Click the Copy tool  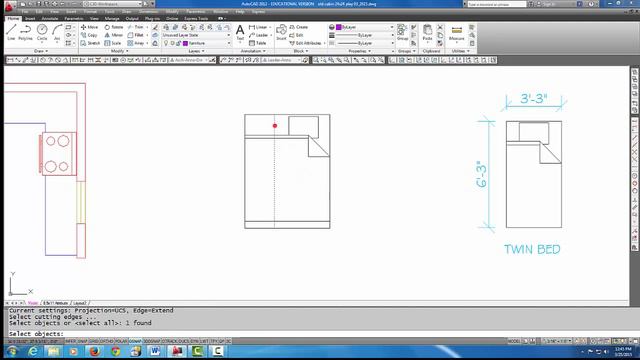(89, 35)
